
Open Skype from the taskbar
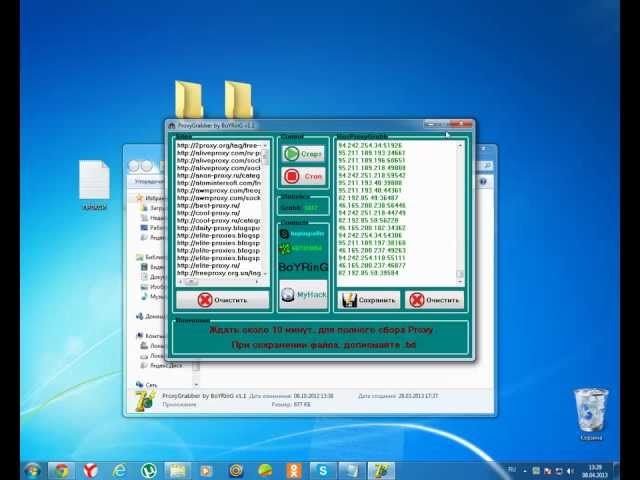click(323, 471)
